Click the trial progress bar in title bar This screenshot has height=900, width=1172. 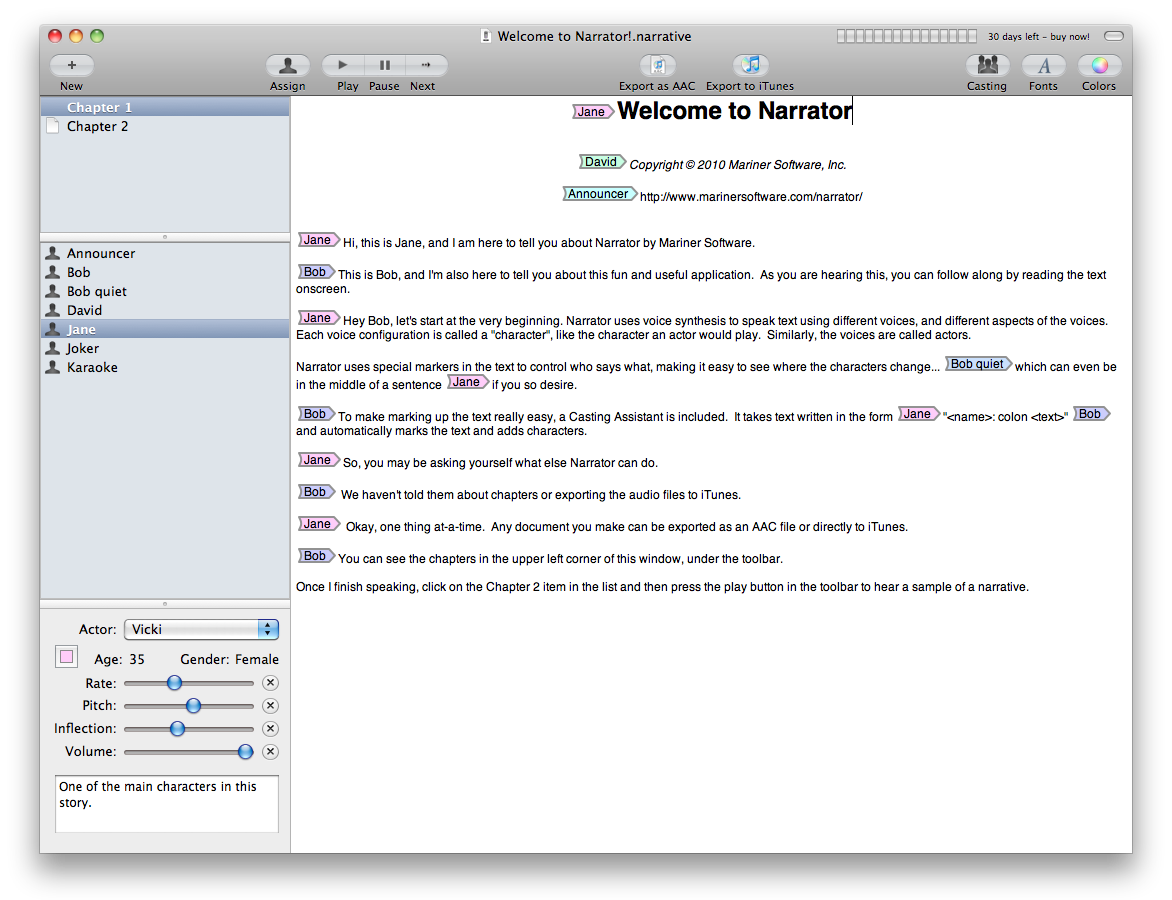907,36
